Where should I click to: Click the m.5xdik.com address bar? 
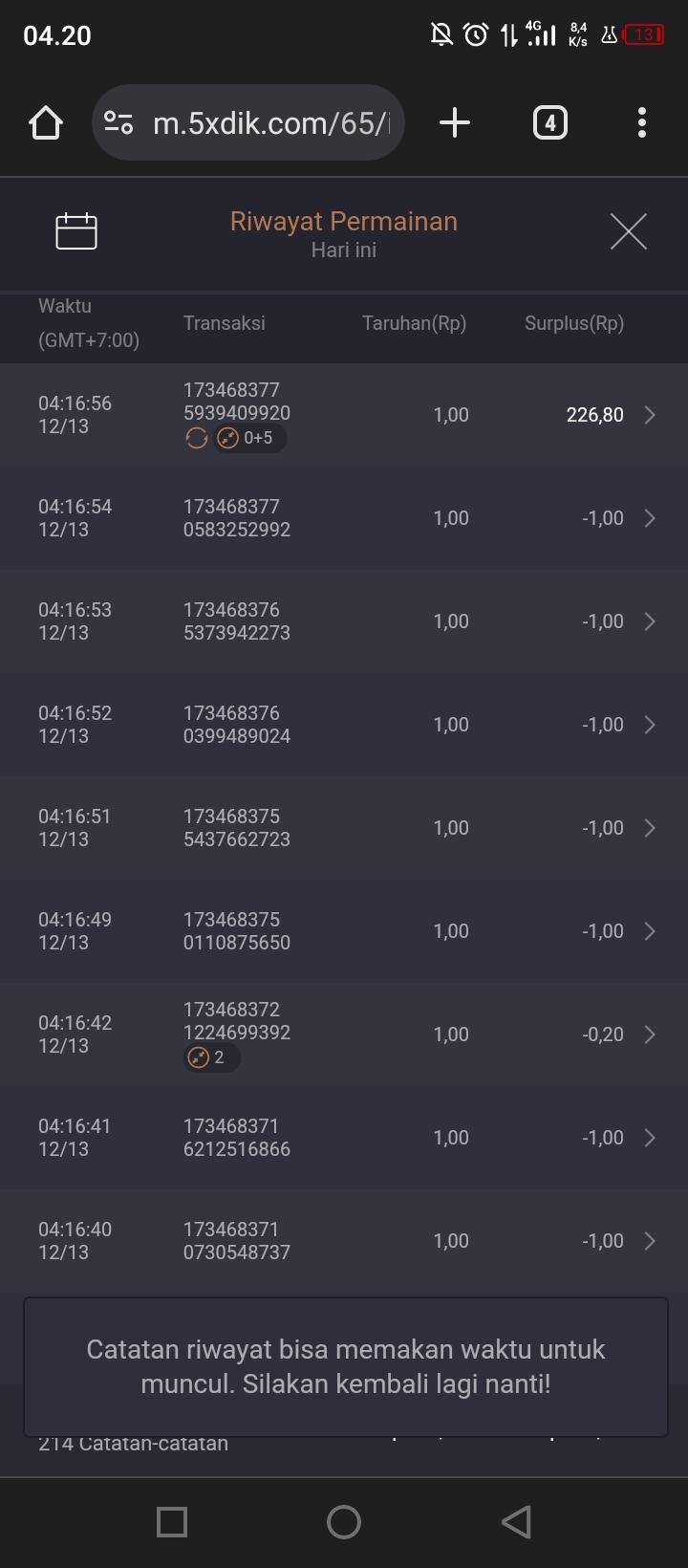click(271, 123)
